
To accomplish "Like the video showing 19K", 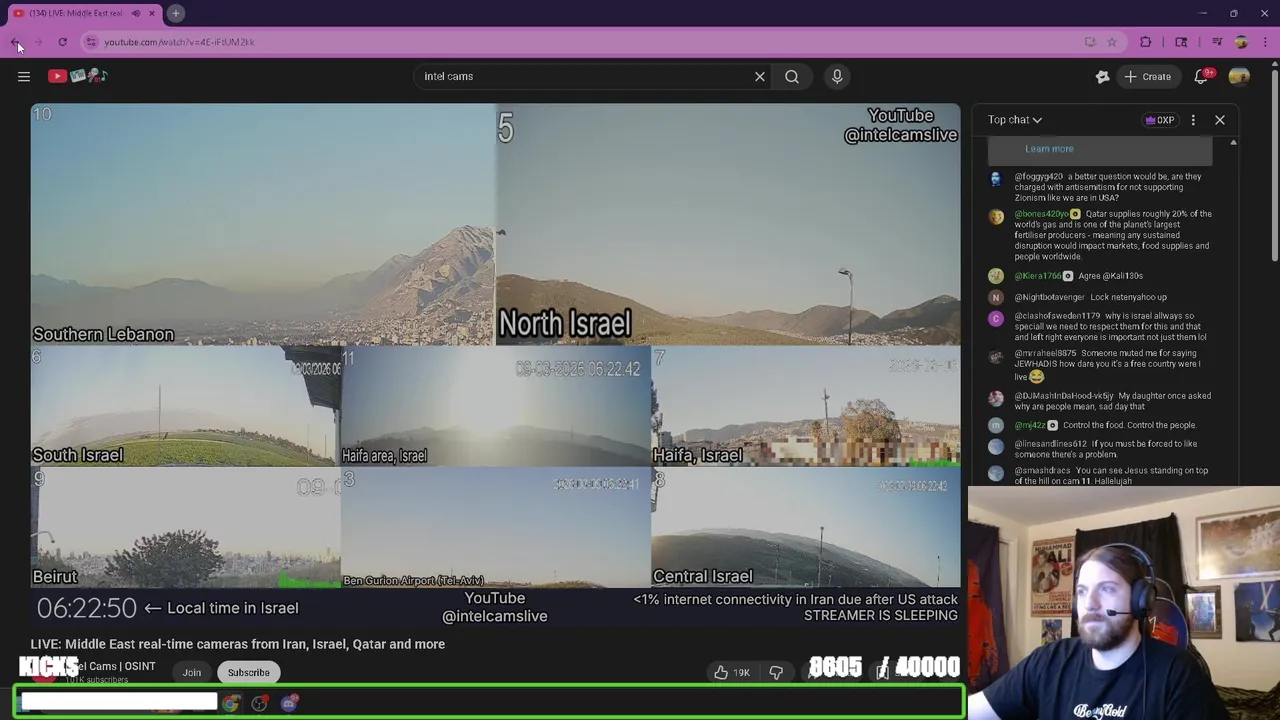I will tap(732, 673).
